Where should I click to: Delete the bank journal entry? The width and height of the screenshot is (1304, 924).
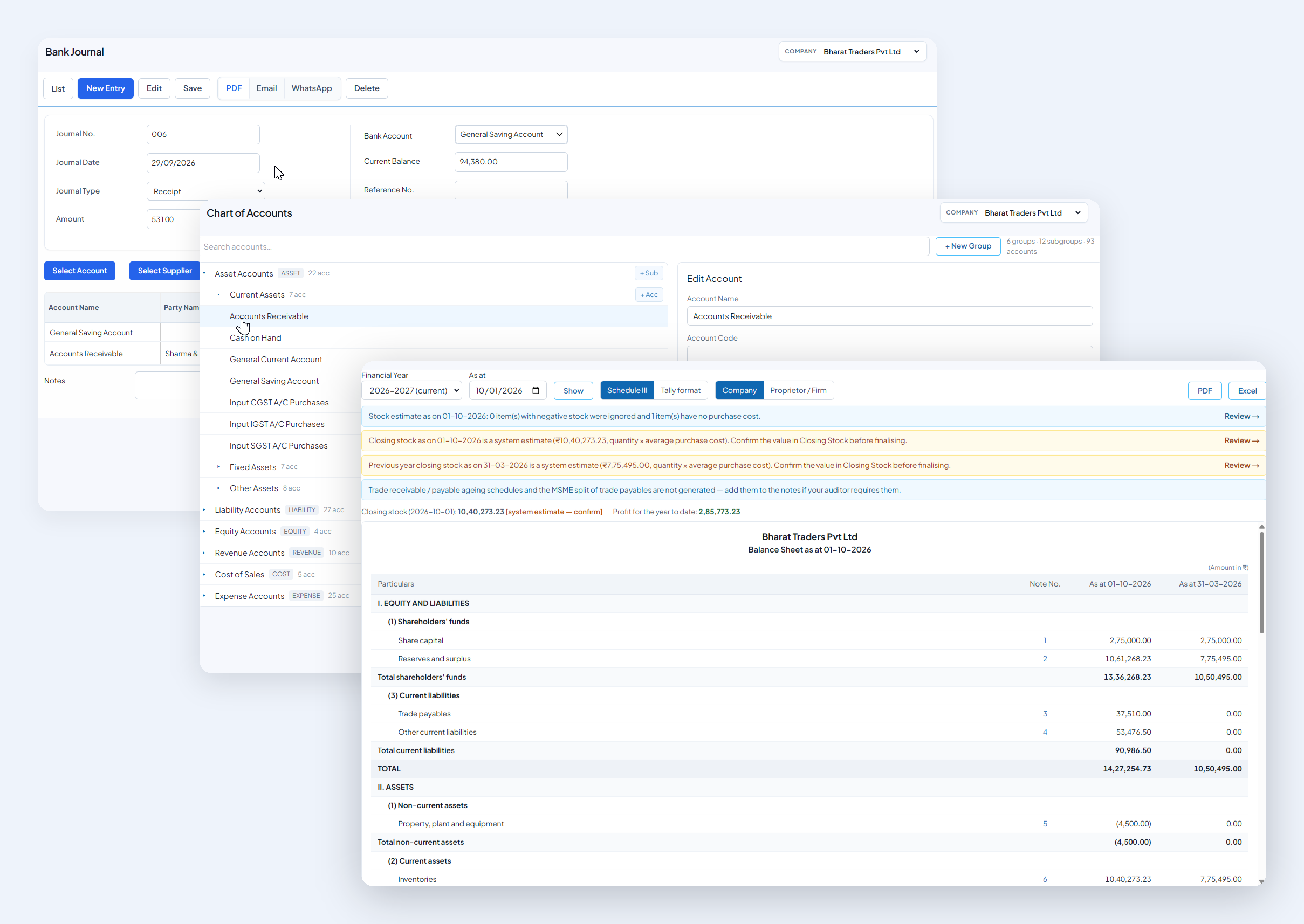(367, 88)
